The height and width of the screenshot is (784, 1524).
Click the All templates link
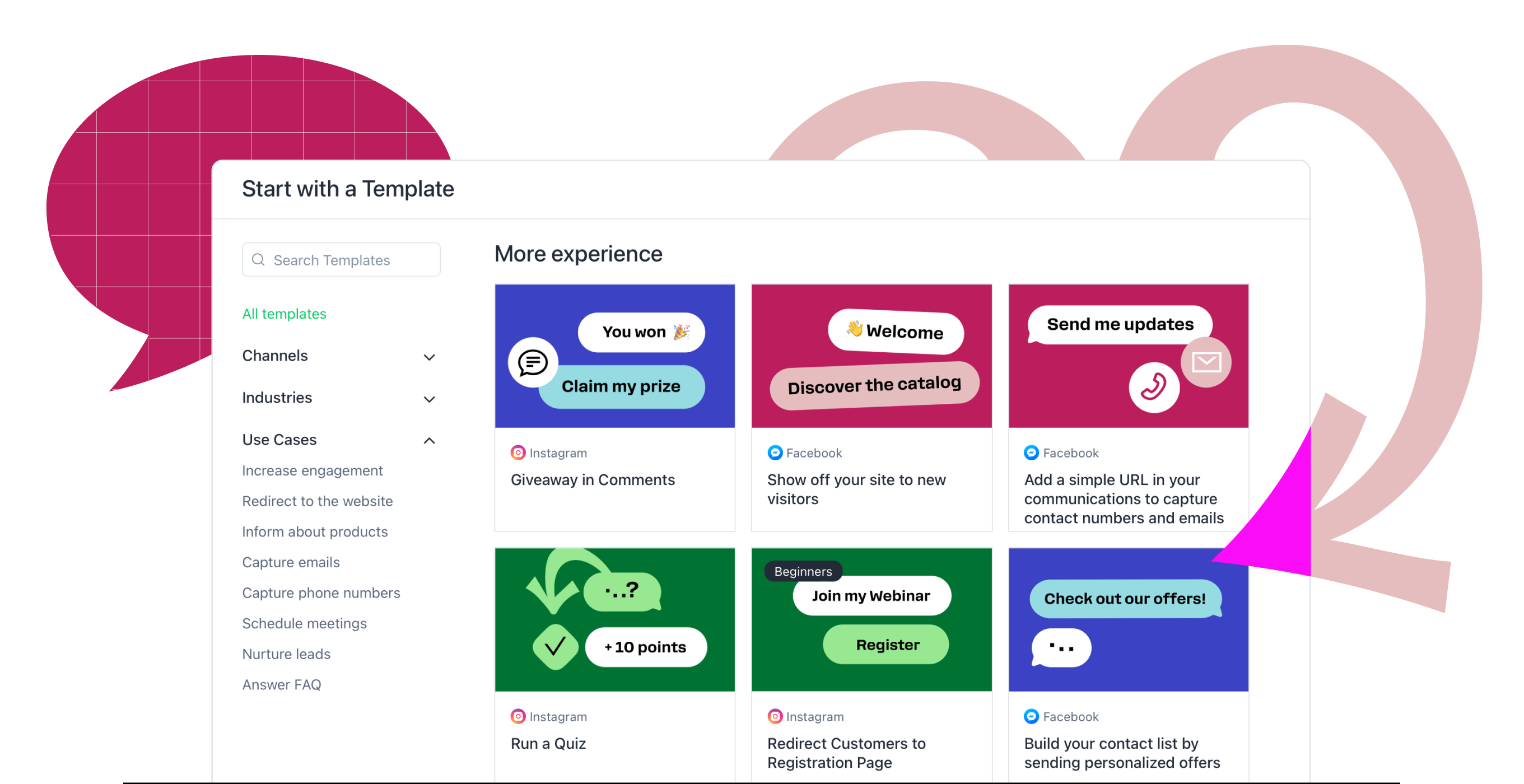(284, 314)
